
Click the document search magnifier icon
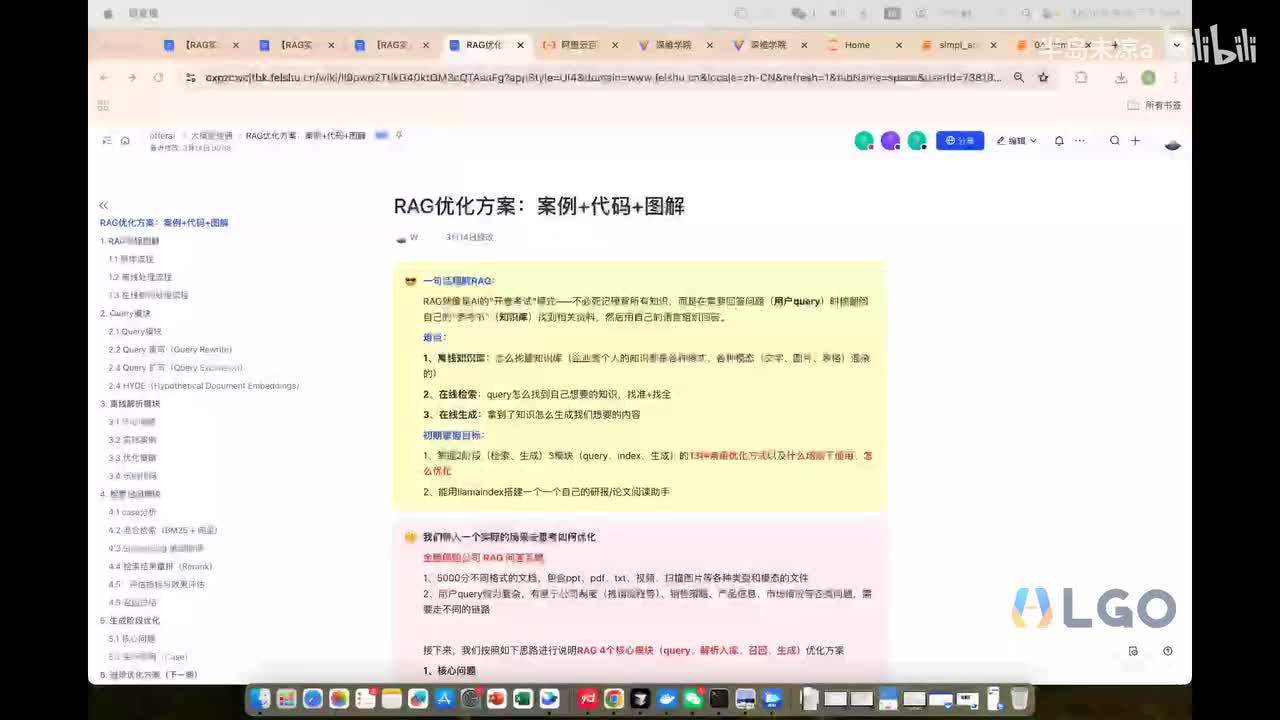1115,141
